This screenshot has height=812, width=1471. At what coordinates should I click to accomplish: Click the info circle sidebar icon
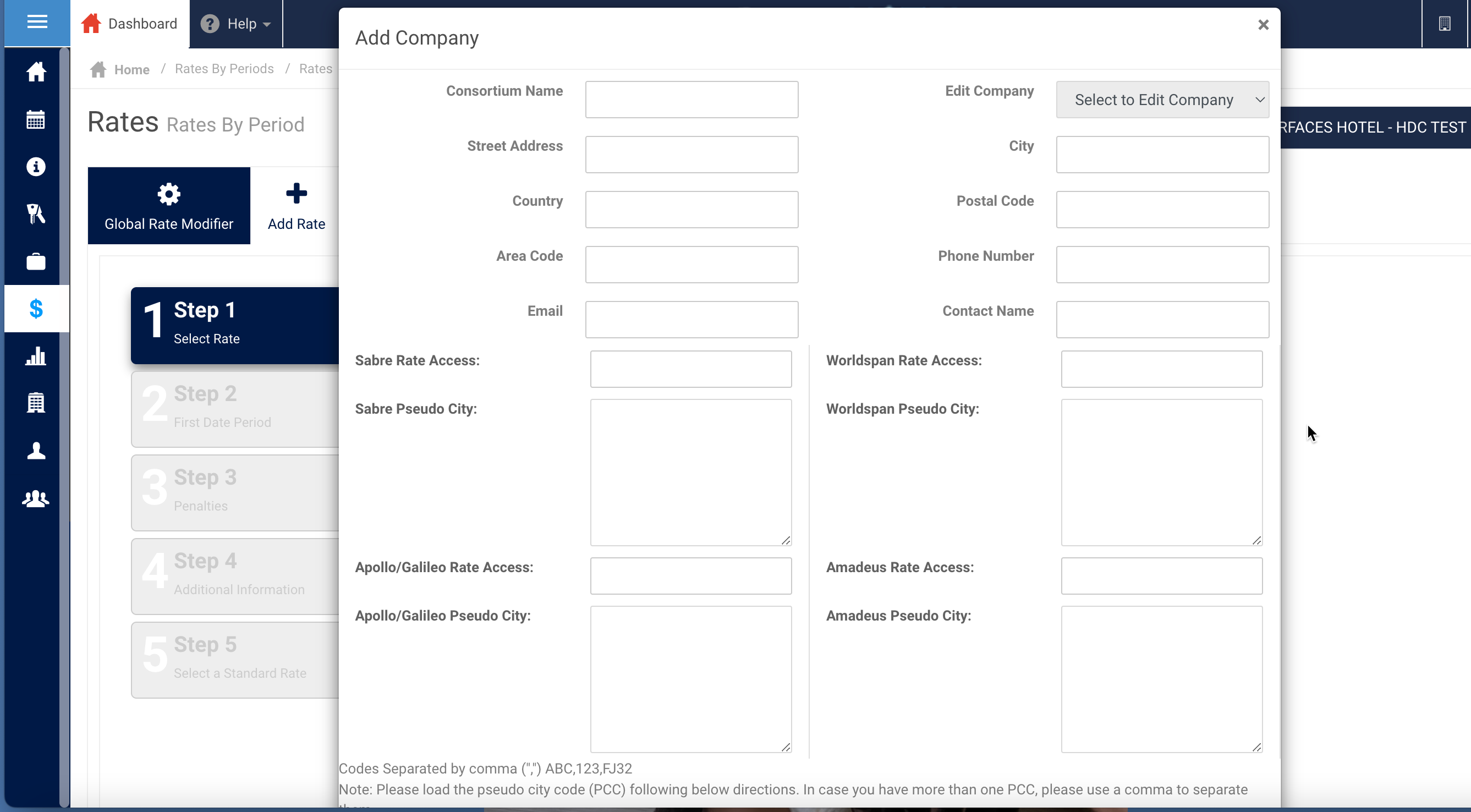pyautogui.click(x=36, y=167)
